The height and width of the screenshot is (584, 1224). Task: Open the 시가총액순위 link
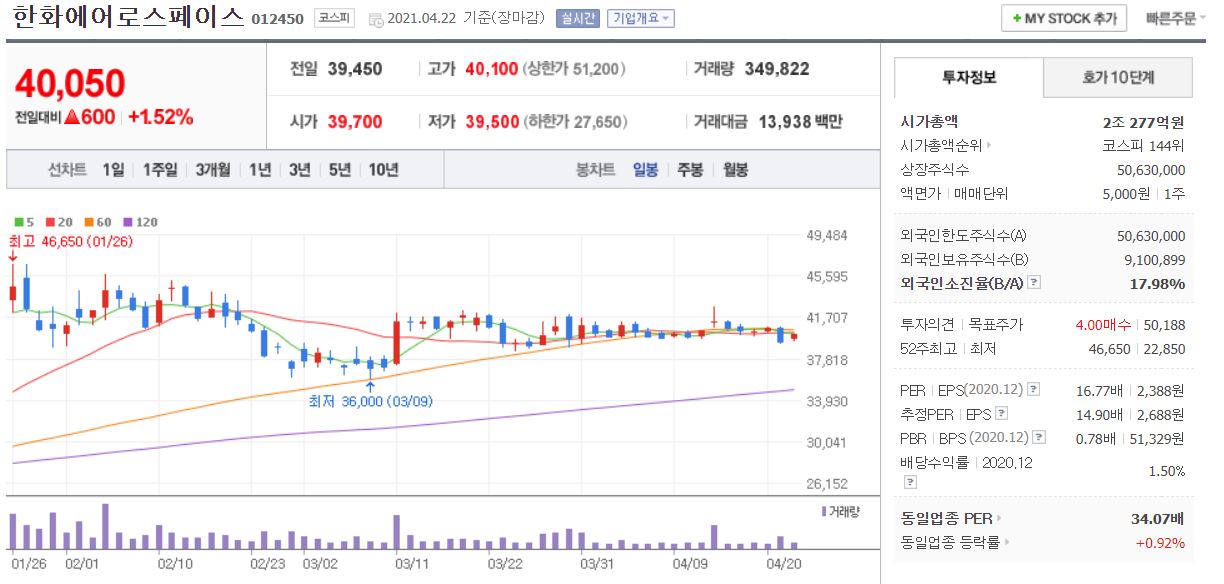click(x=942, y=146)
